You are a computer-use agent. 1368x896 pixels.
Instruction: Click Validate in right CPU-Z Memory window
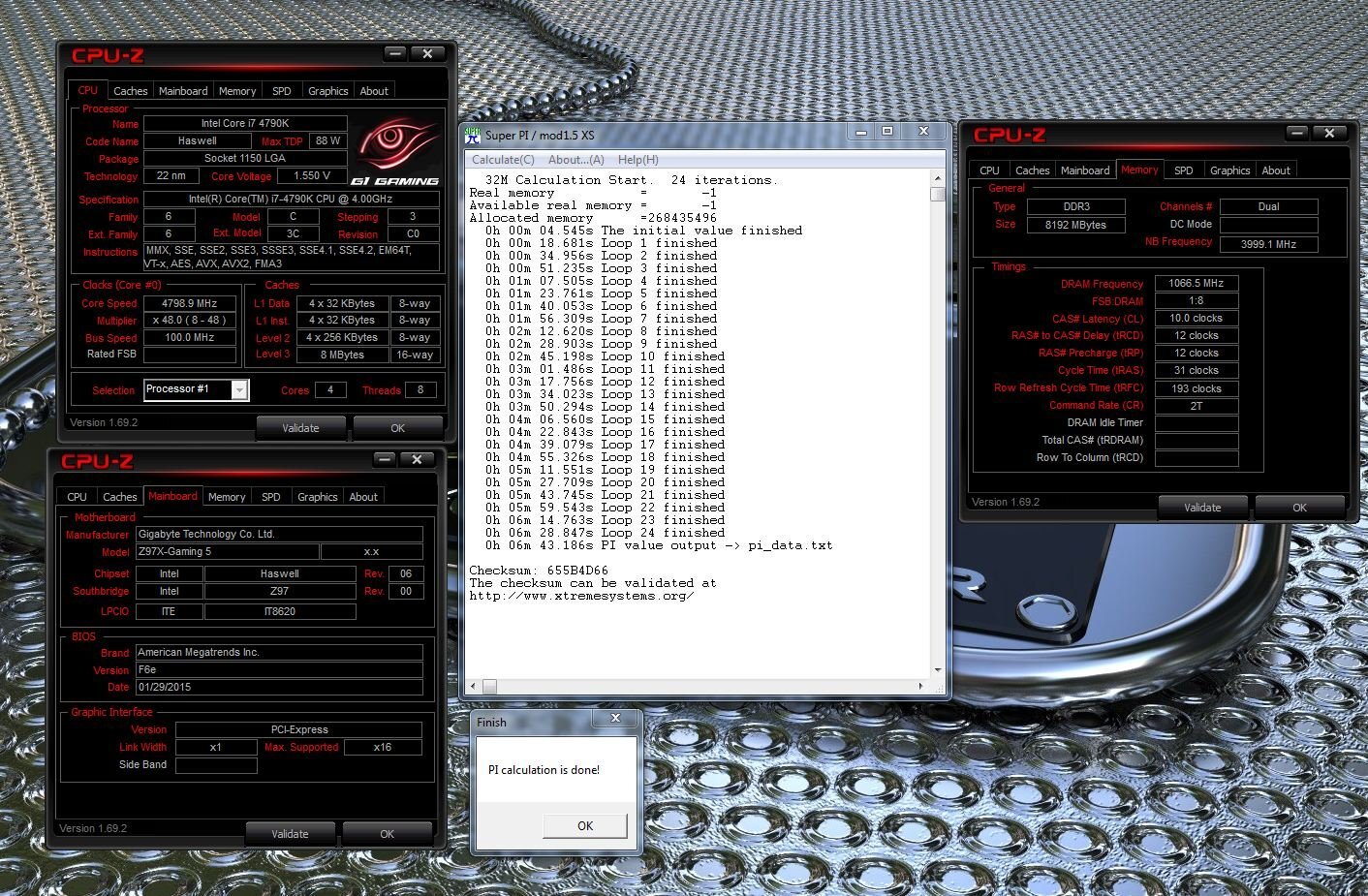(x=1202, y=508)
